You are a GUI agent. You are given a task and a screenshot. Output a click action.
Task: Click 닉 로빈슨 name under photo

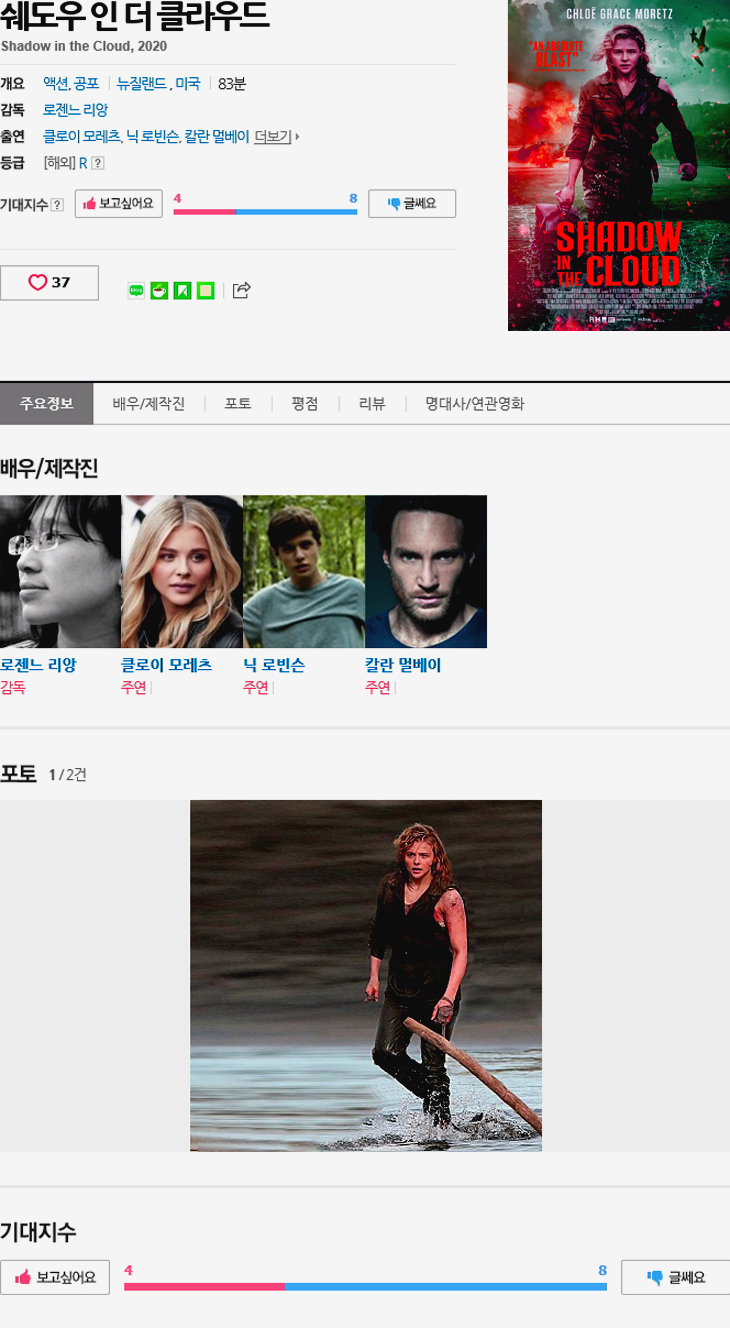[274, 665]
